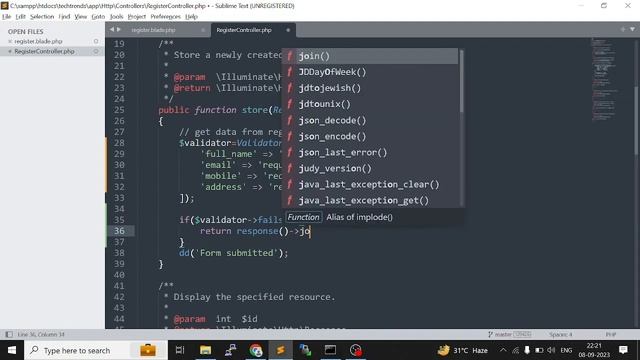Viewport: 640px width, 360px height.
Task: Open File Explorer from taskbar
Action: point(205,350)
